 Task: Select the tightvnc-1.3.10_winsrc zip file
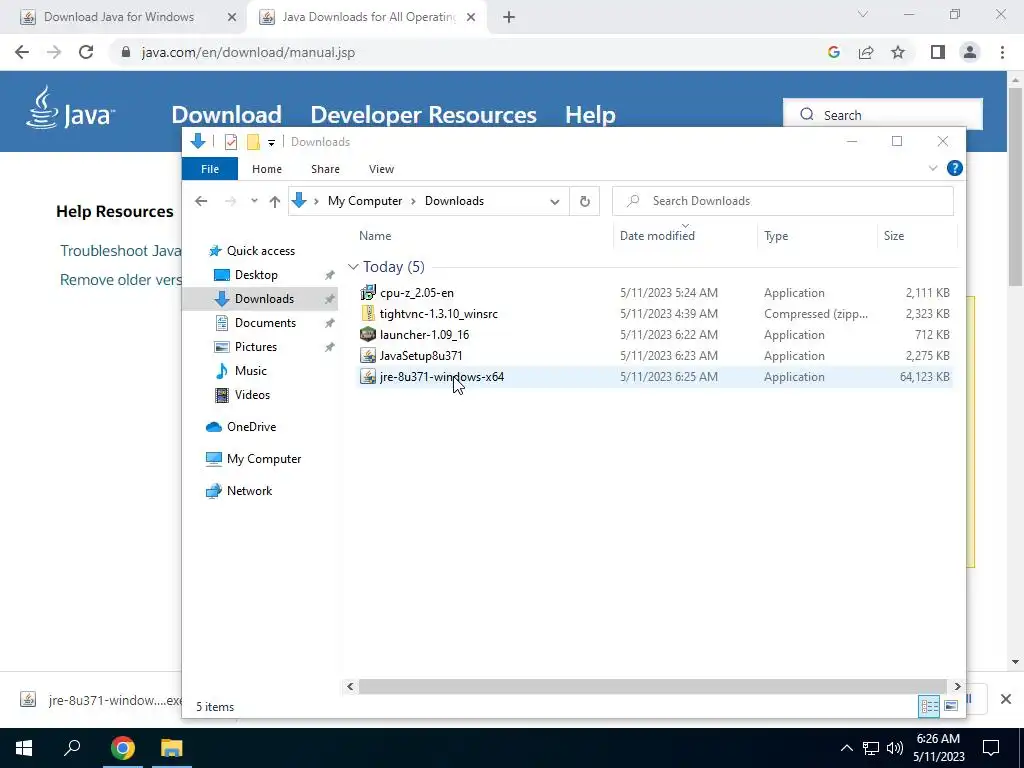[x=654, y=313]
